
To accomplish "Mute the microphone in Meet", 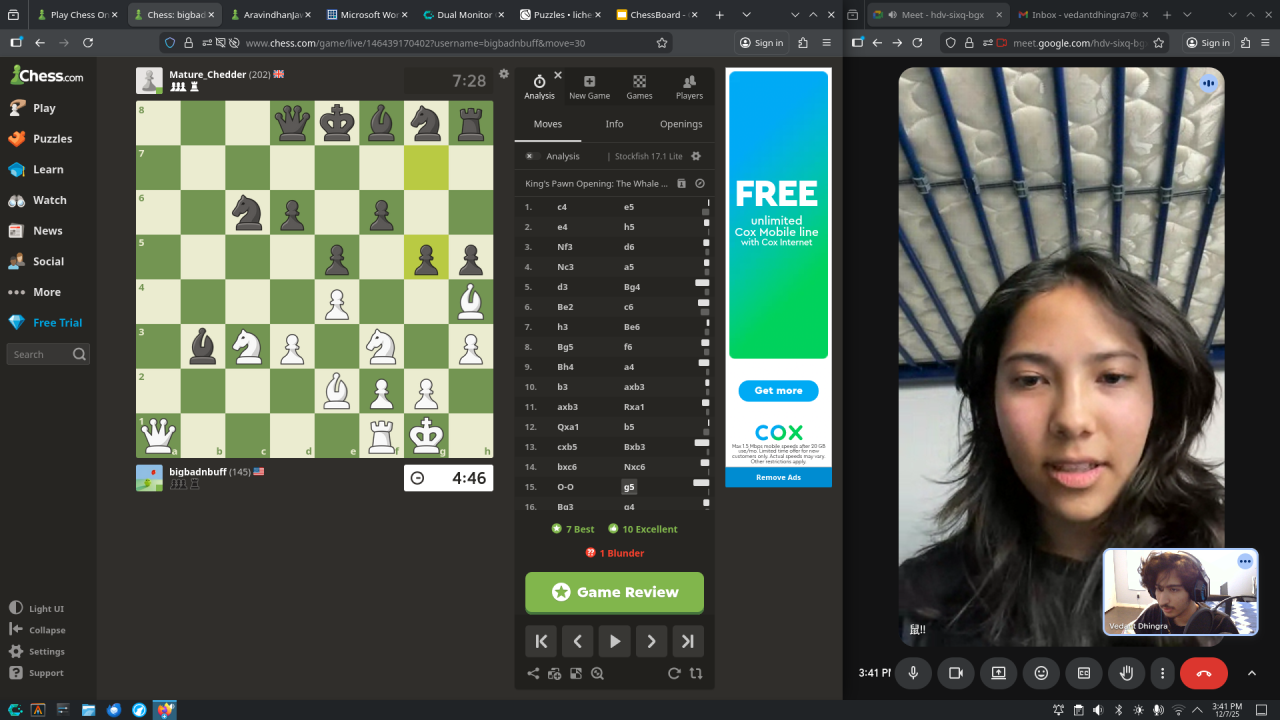I will (913, 673).
